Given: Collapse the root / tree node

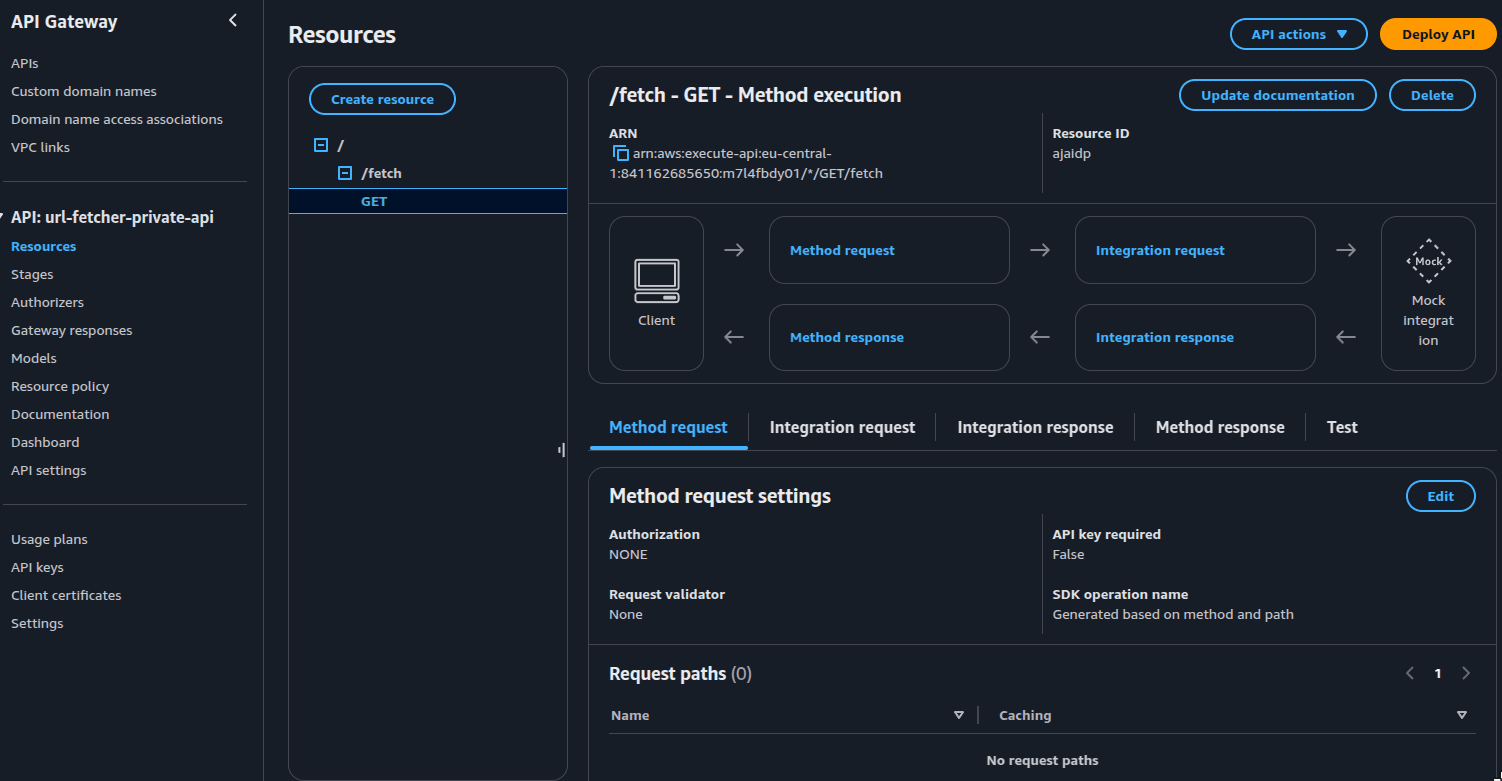Looking at the screenshot, I should (x=321, y=145).
